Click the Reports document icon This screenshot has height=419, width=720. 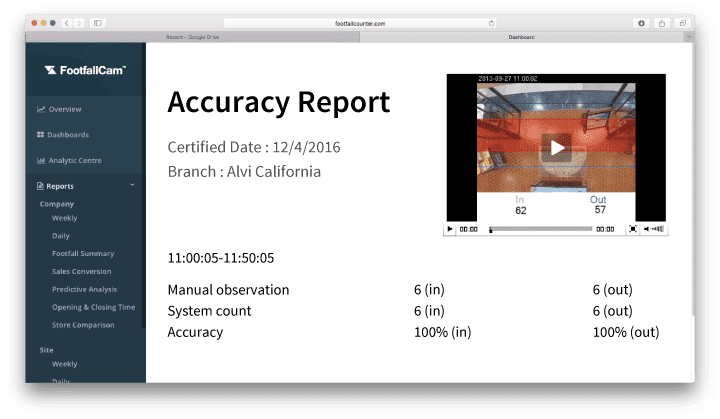(x=40, y=186)
